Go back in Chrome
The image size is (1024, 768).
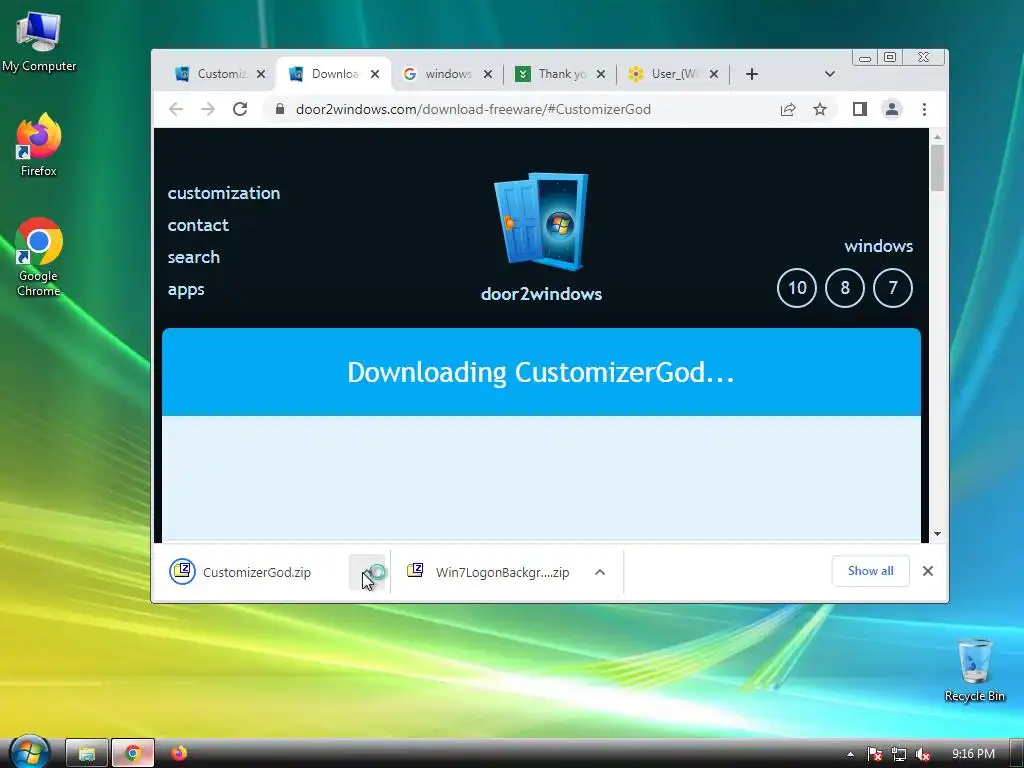176,109
